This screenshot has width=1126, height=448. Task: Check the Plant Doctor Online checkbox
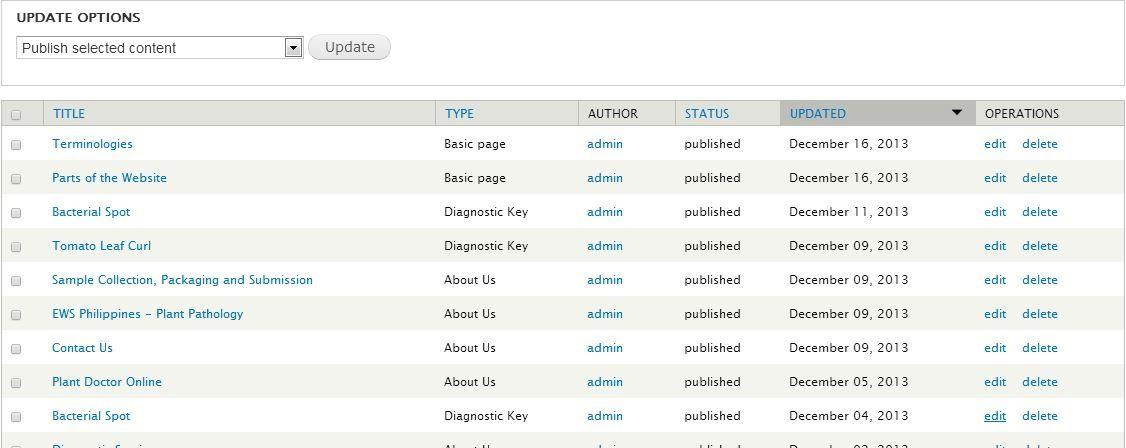click(16, 383)
